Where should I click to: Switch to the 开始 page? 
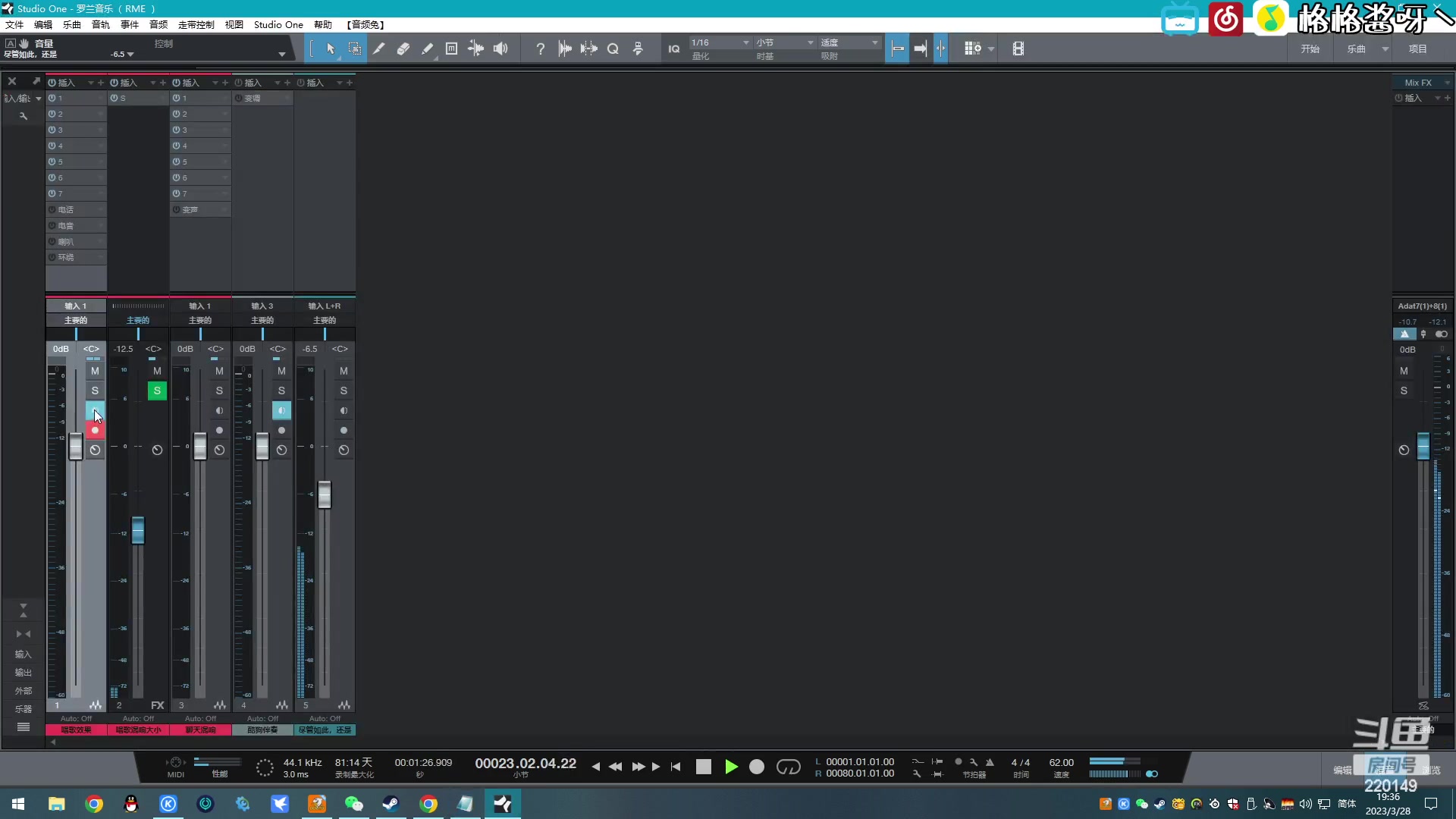(1310, 49)
